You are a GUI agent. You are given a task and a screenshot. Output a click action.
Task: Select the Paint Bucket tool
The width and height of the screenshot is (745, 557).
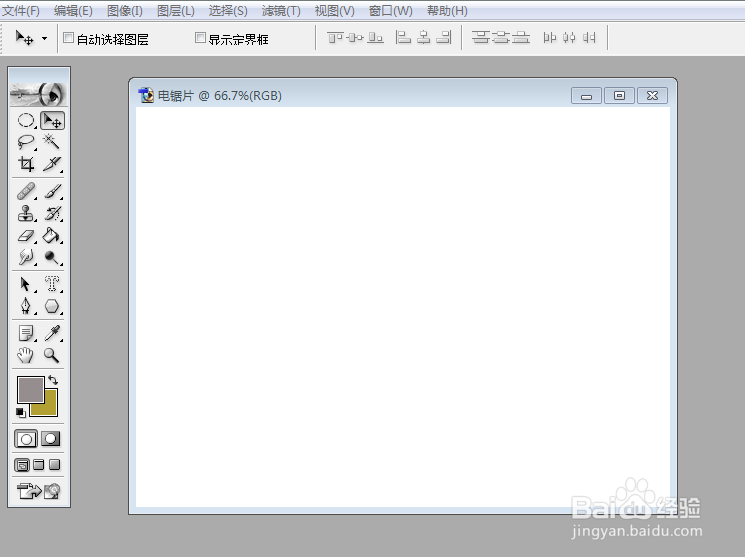pos(52,235)
